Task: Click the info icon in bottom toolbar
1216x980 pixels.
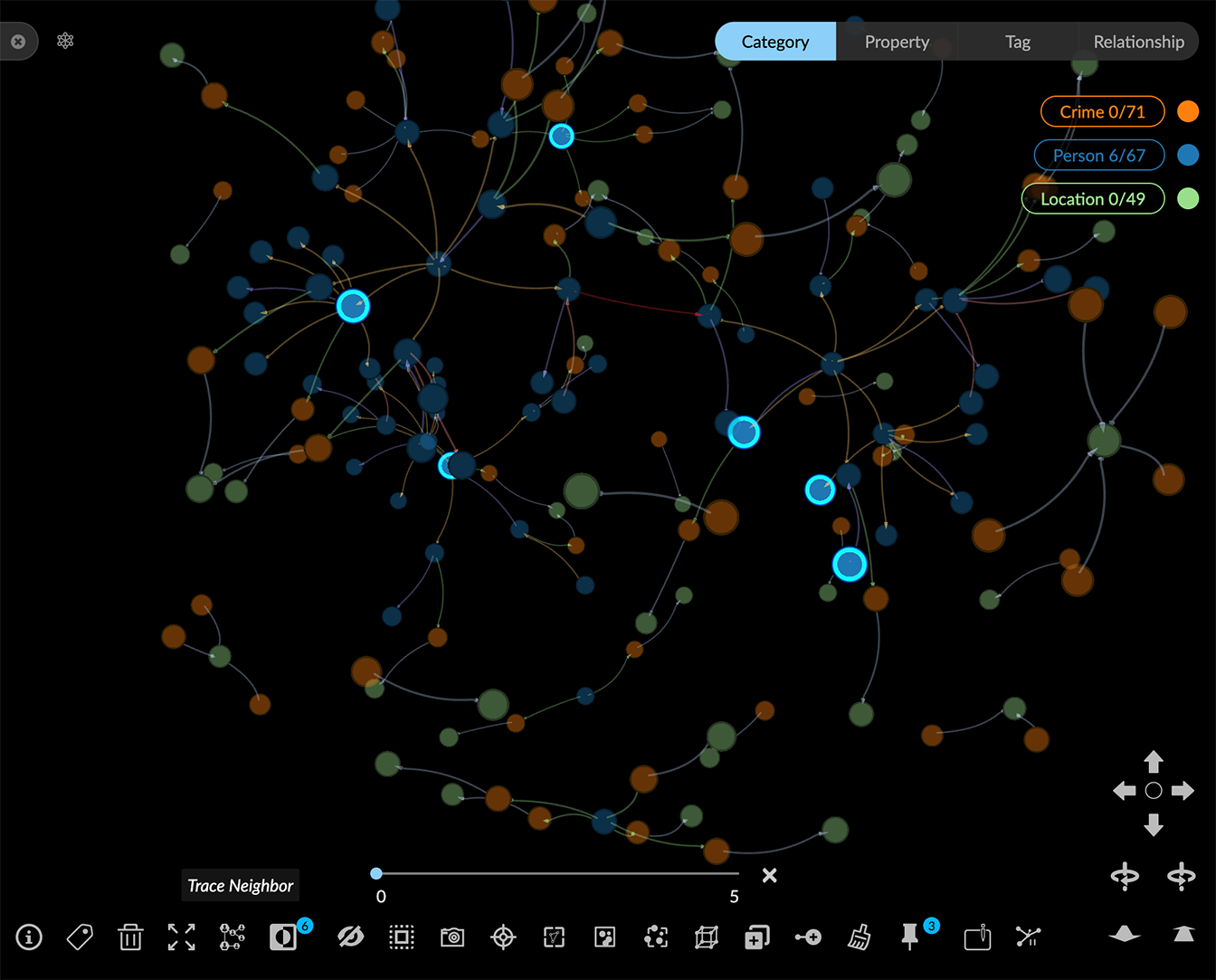Action: (x=29, y=937)
